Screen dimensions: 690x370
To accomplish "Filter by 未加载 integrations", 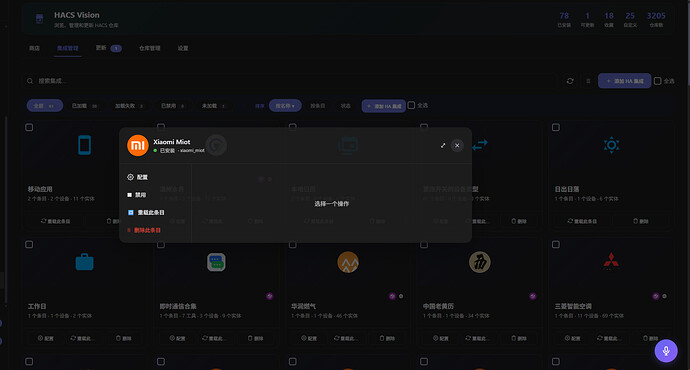I will [x=213, y=106].
